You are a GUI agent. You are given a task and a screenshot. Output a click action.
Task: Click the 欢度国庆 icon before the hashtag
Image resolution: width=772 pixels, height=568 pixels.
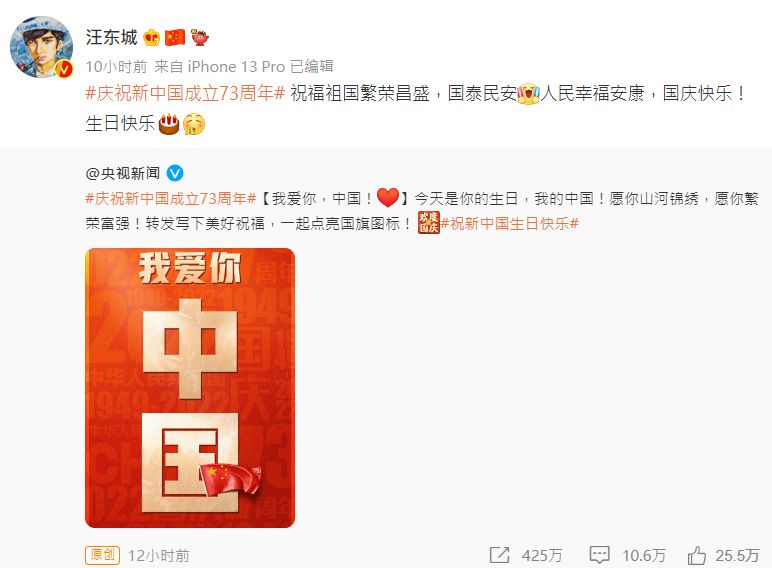click(x=428, y=222)
